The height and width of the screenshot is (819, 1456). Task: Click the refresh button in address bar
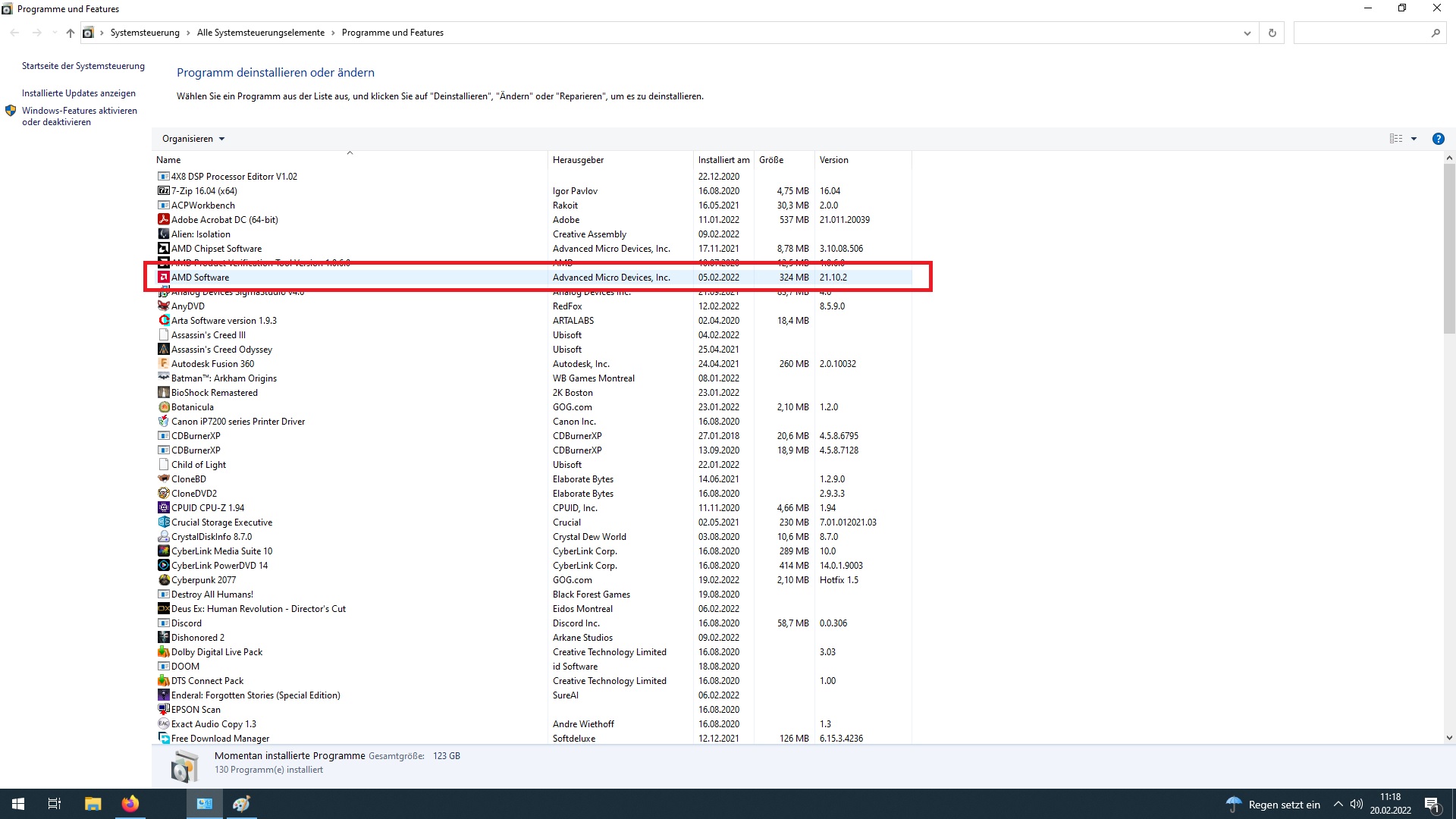pos(1272,33)
